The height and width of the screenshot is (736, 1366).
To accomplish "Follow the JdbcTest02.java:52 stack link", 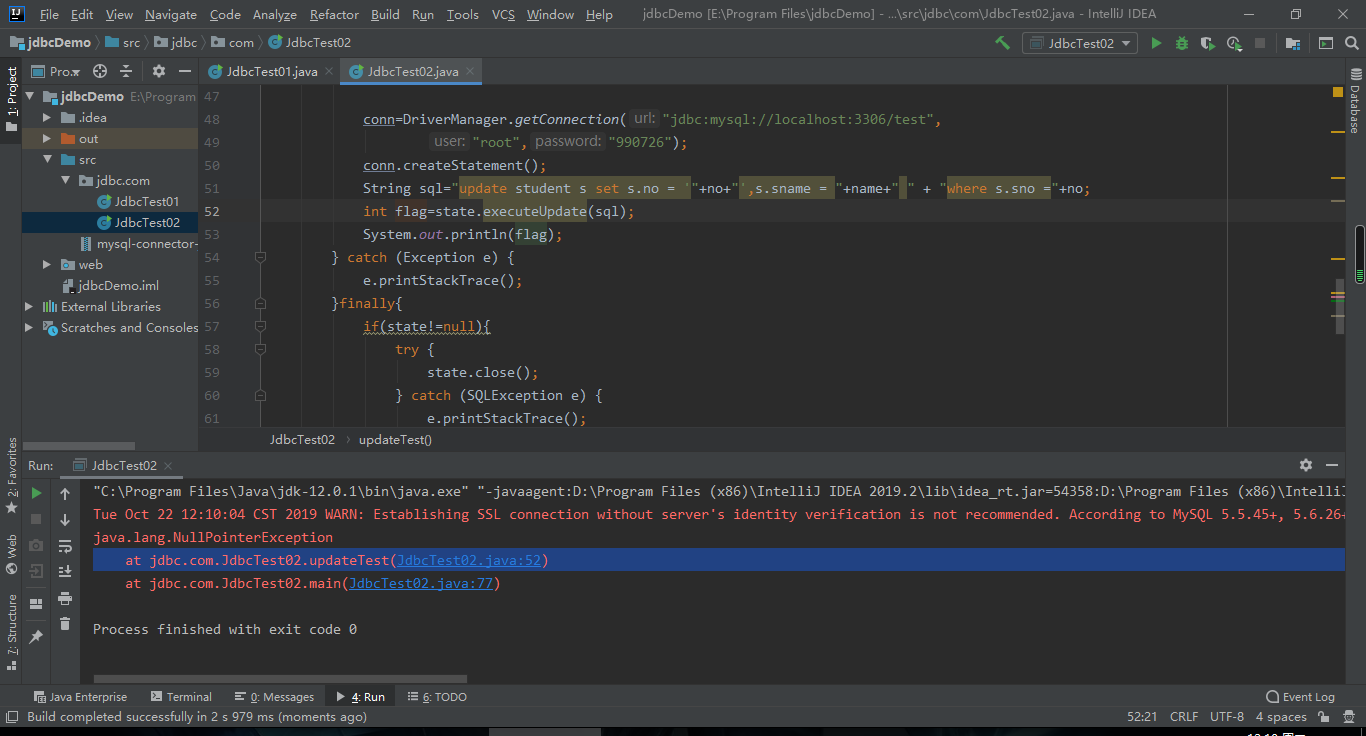I will coord(470,561).
